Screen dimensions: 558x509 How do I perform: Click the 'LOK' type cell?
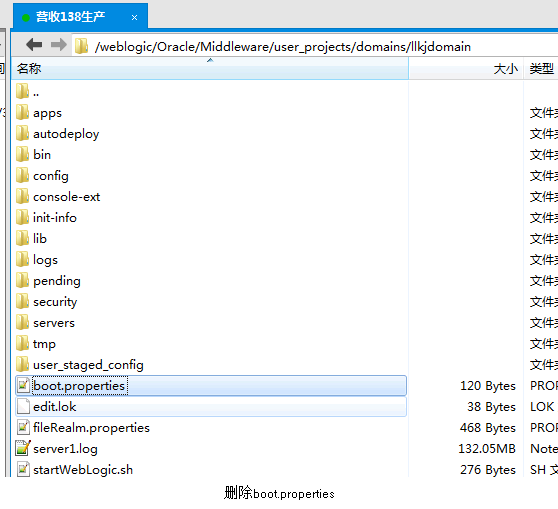click(542, 406)
